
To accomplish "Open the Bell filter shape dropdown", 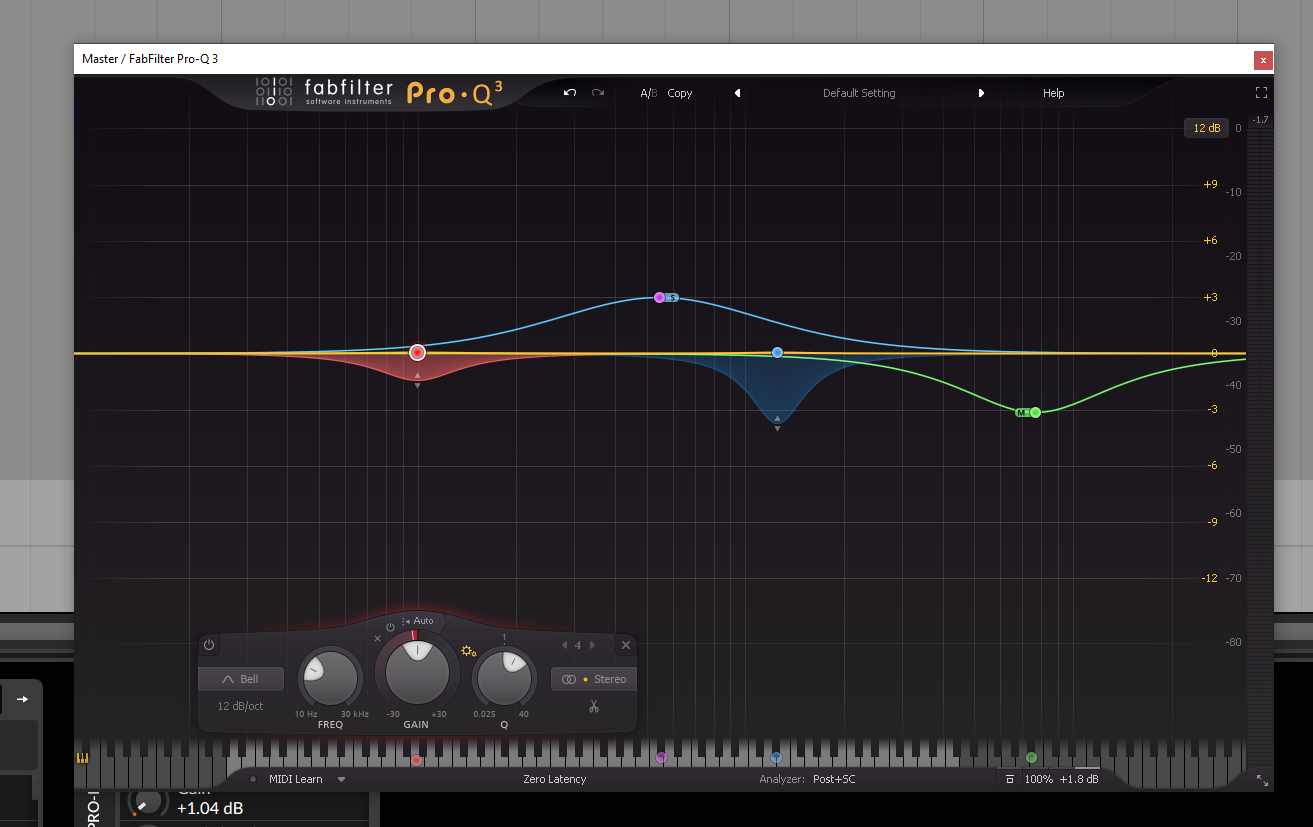I will pos(241,679).
